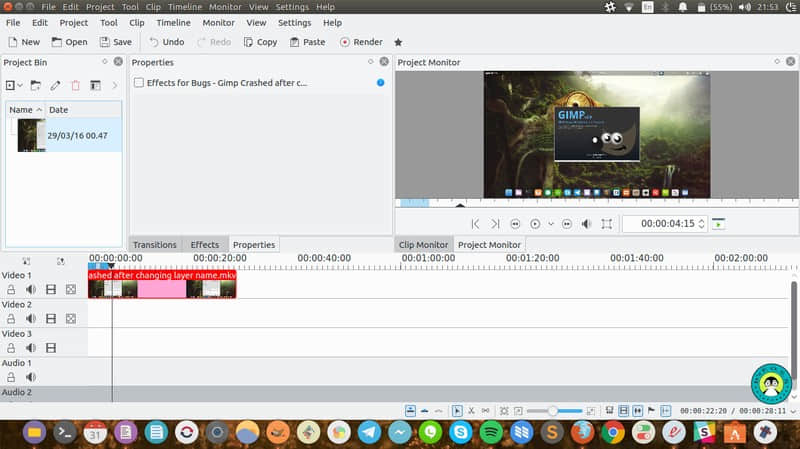Lock the Video 1 track
The image size is (800, 449).
[x=11, y=289]
